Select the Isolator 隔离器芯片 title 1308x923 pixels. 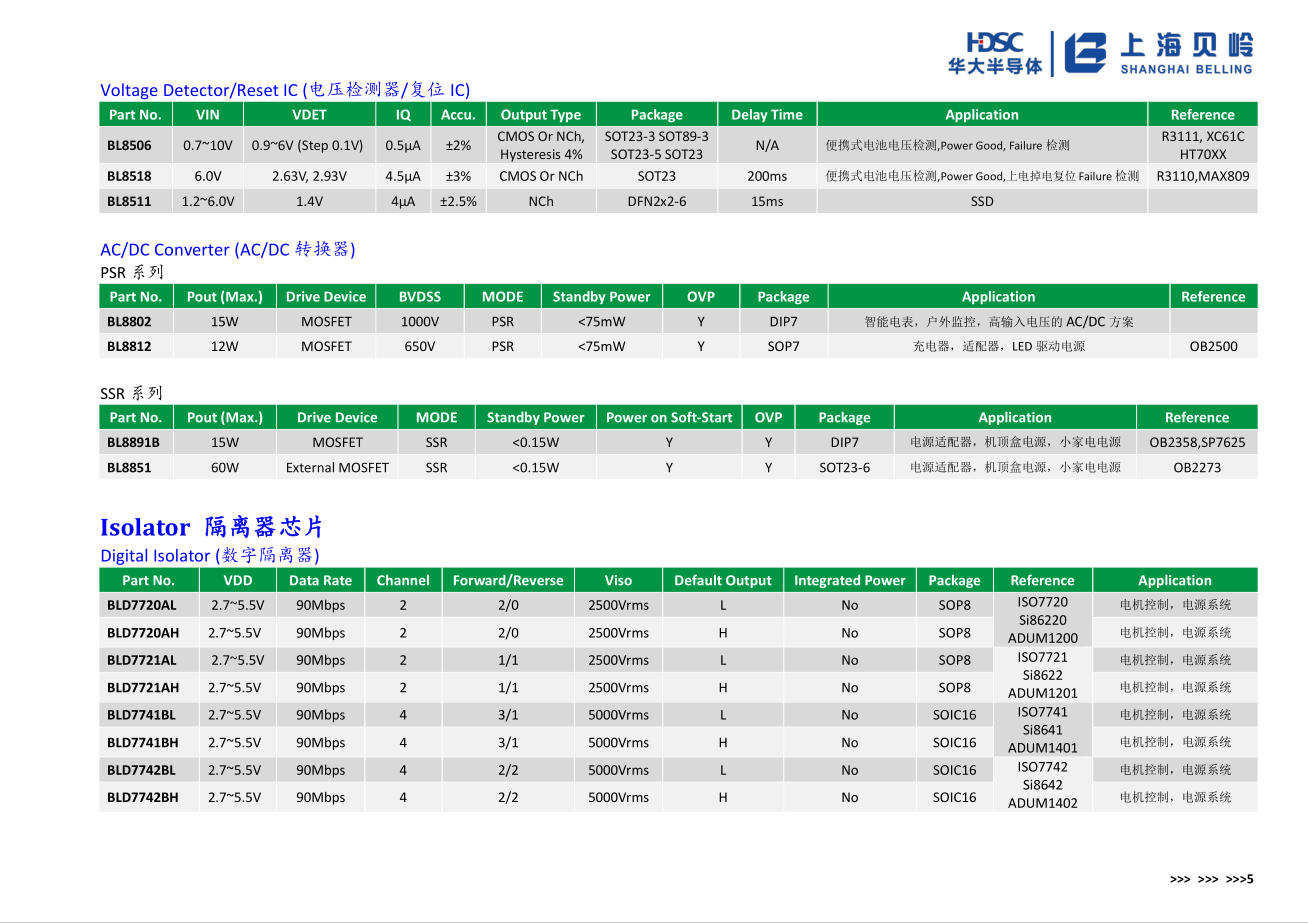(212, 527)
